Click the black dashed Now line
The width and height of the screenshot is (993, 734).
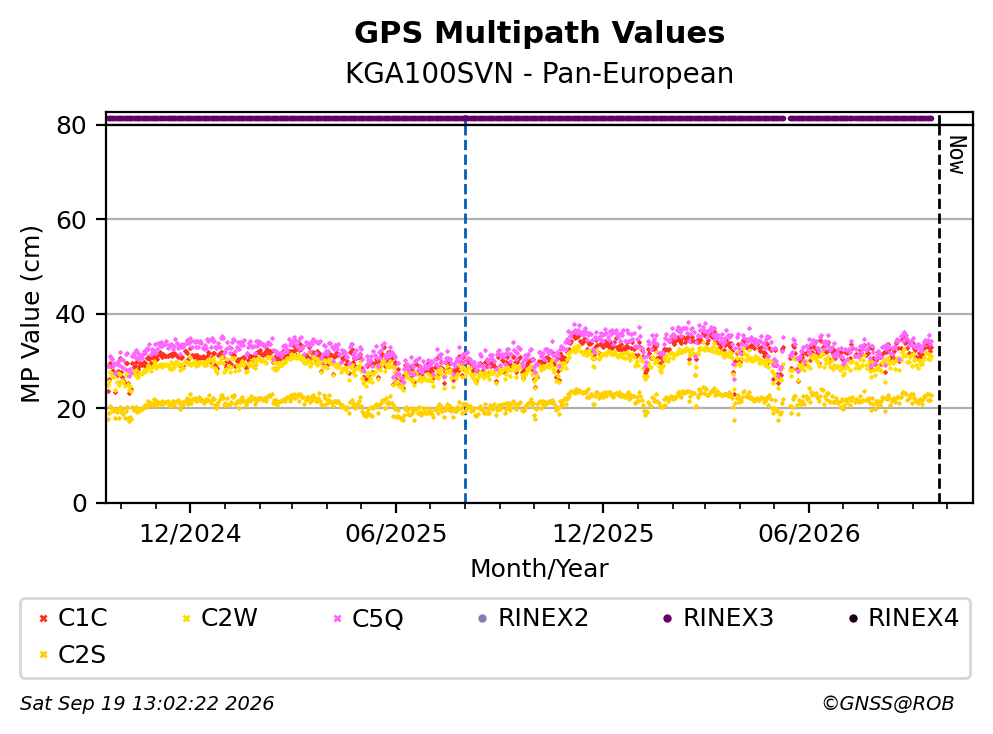click(939, 310)
